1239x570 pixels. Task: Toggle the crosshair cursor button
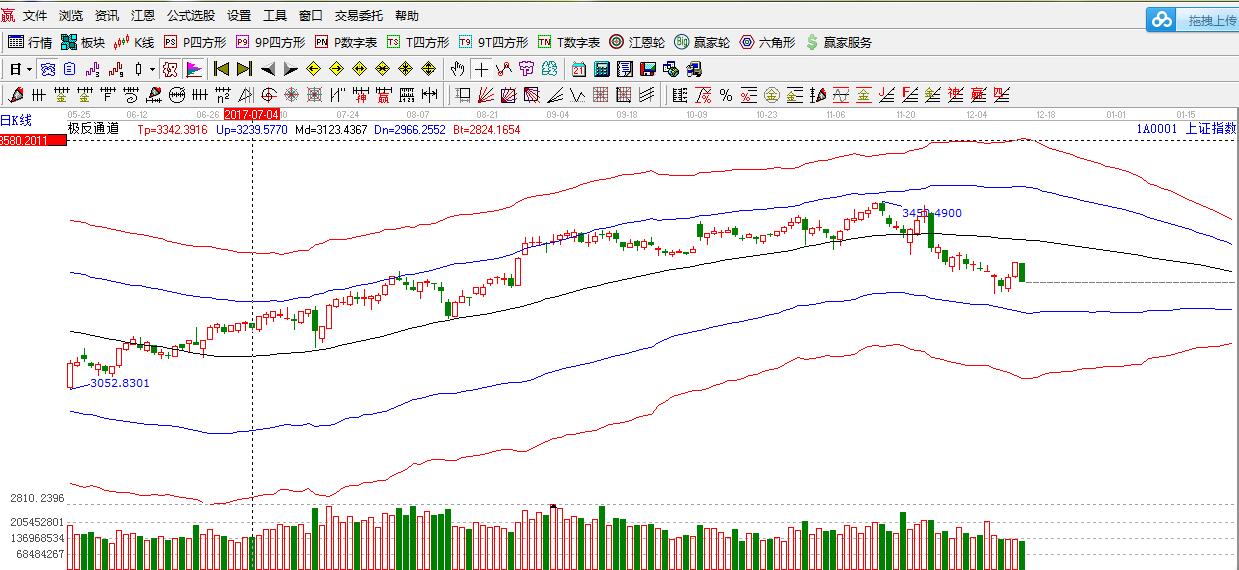pyautogui.click(x=482, y=69)
